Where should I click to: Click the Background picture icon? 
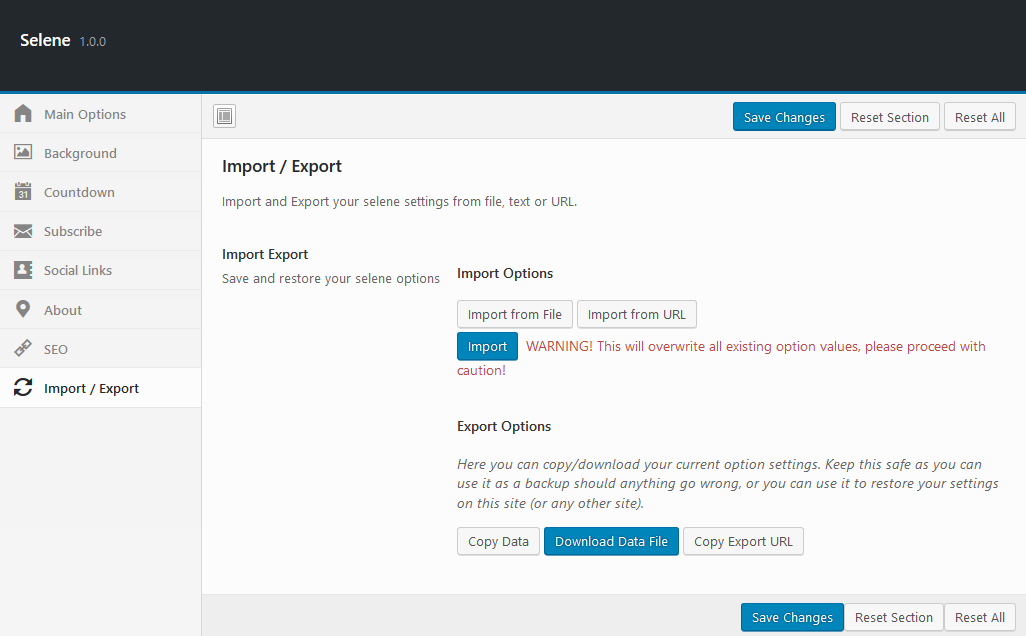[x=23, y=153]
